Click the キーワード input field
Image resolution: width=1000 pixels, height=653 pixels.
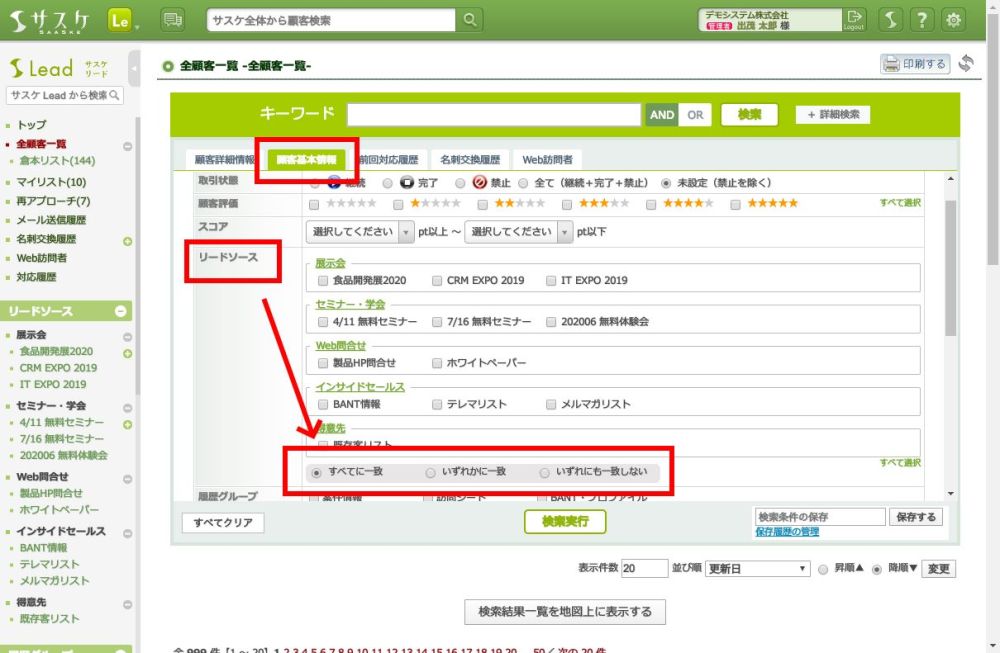(493, 115)
